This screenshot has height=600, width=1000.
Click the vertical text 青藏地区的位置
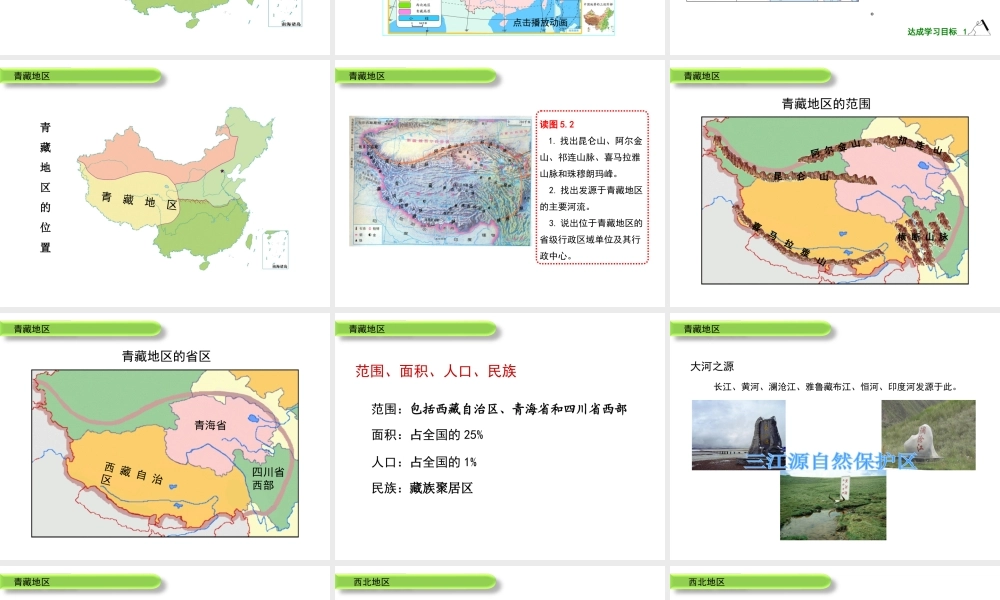(45, 187)
